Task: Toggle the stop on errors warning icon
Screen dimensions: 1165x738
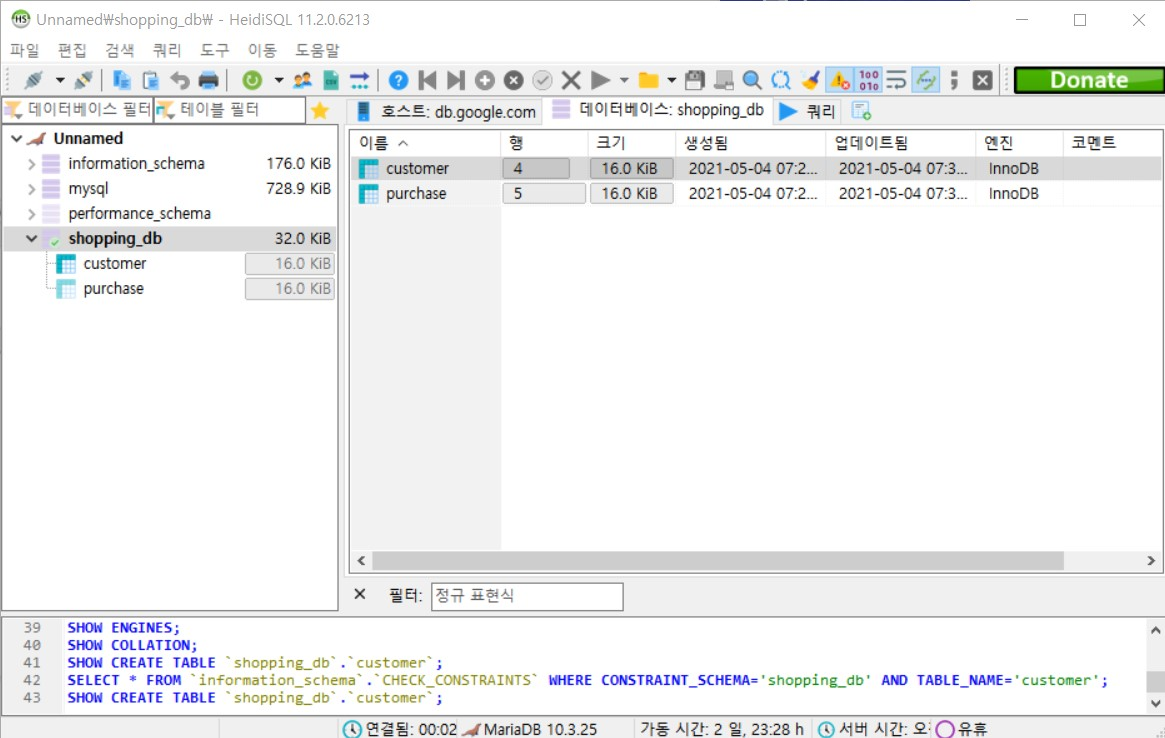Action: pyautogui.click(x=840, y=80)
